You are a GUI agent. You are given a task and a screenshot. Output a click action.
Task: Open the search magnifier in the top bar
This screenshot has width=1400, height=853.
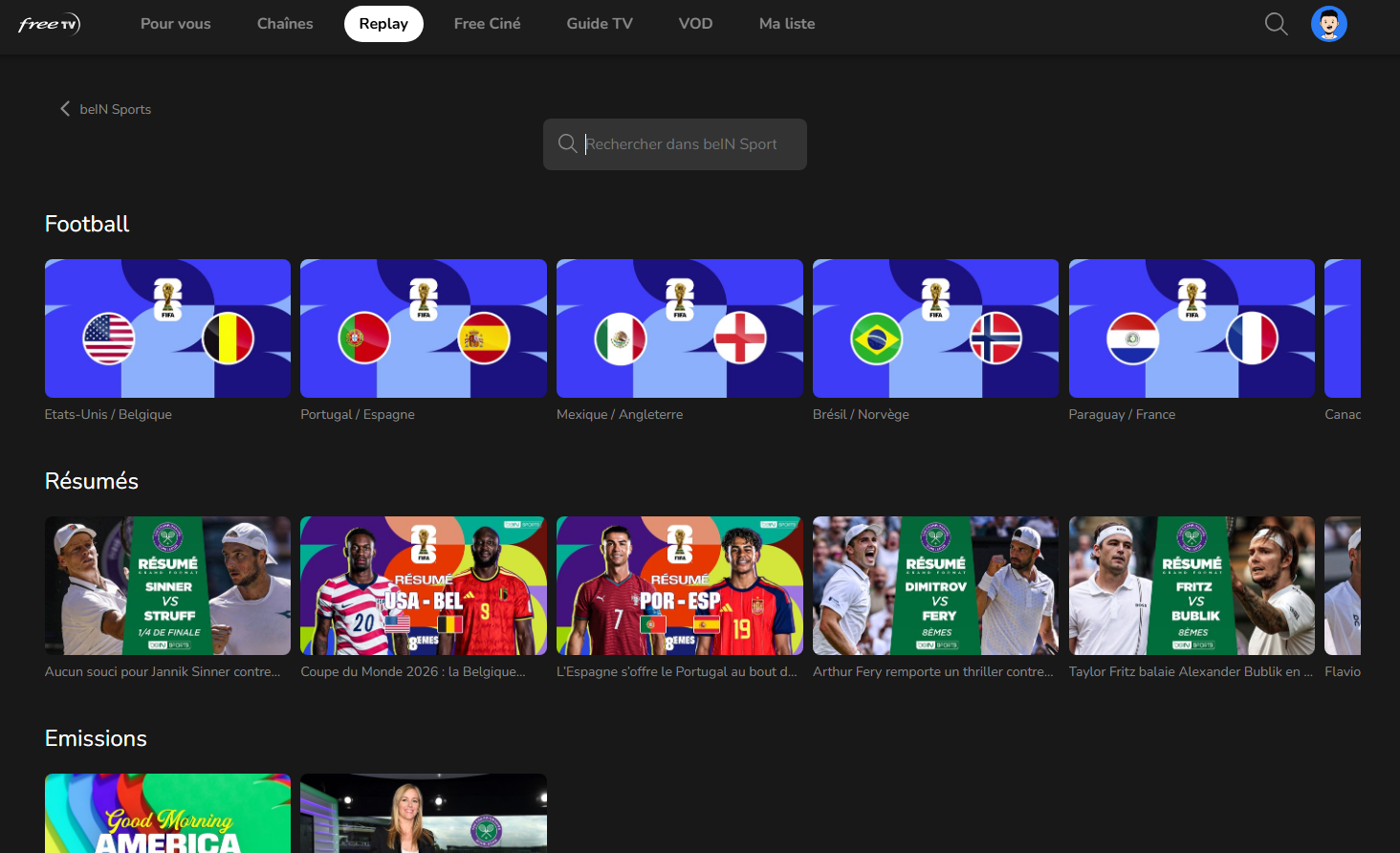pos(1276,24)
